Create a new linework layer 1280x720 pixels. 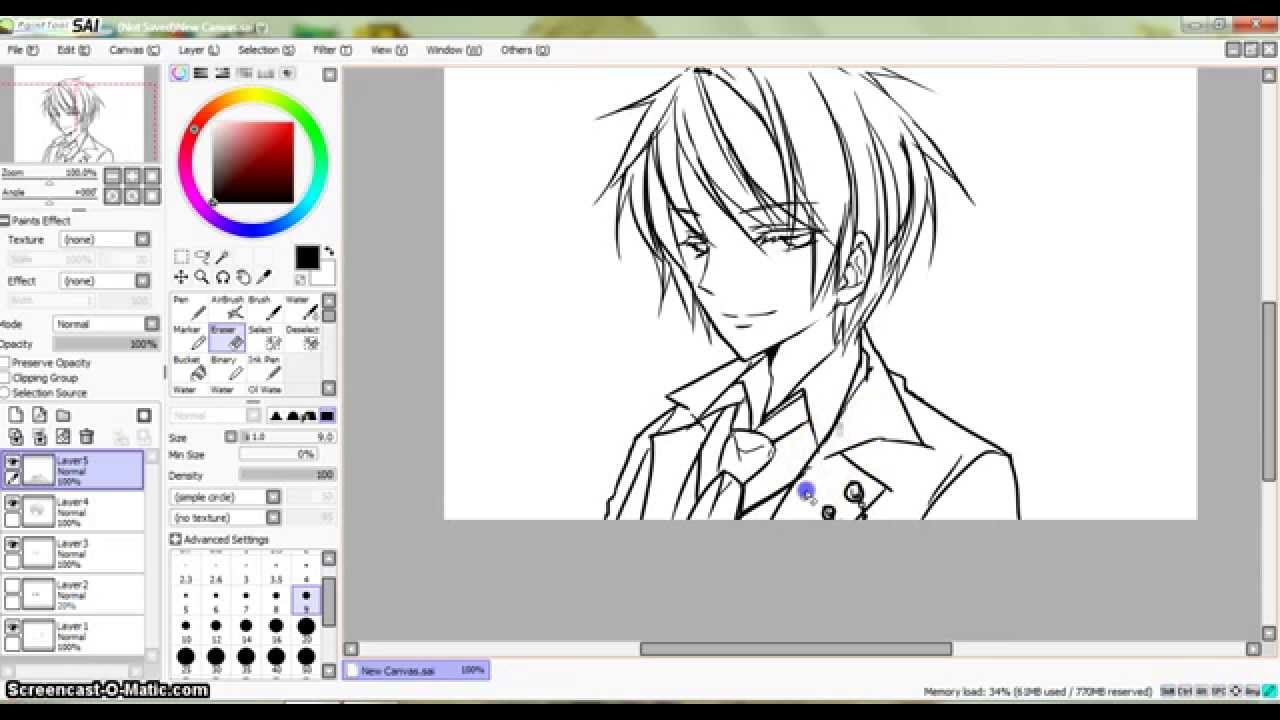coord(40,415)
